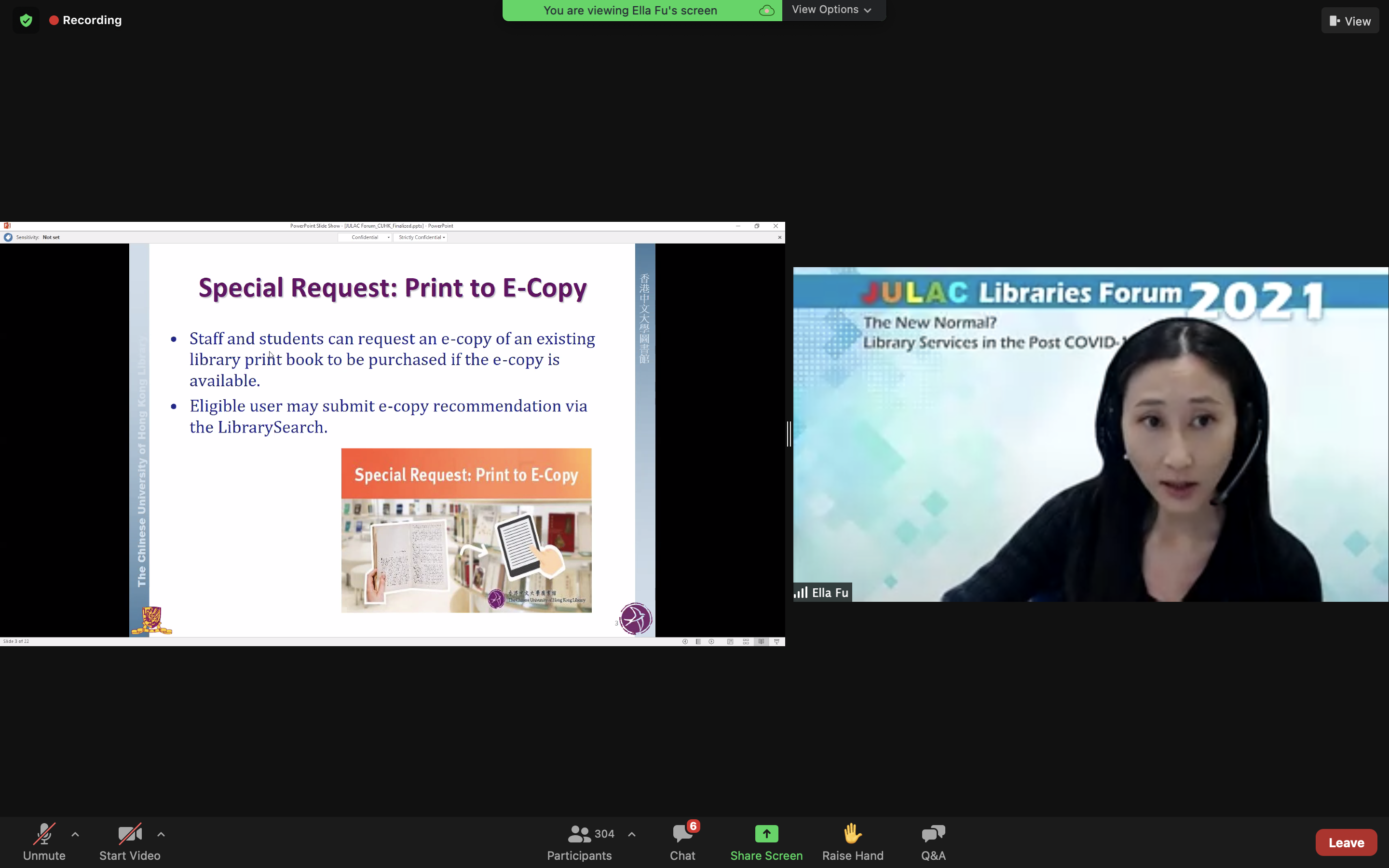Click the View layout button
The height and width of the screenshot is (868, 1389).
pyautogui.click(x=1350, y=21)
